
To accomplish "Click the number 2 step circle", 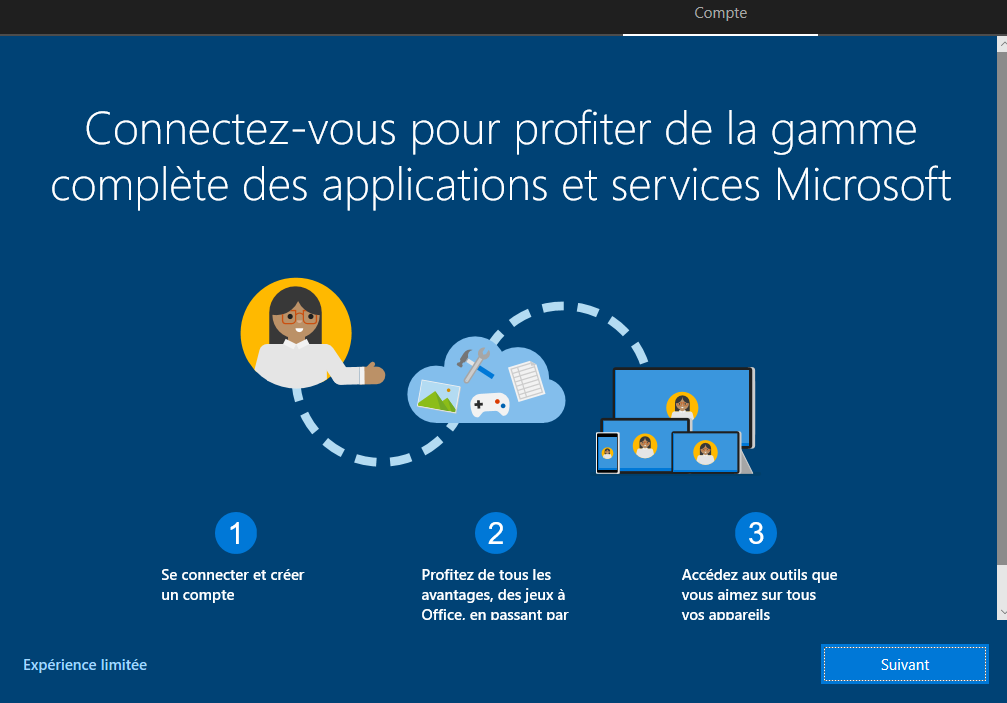I will pos(496,533).
